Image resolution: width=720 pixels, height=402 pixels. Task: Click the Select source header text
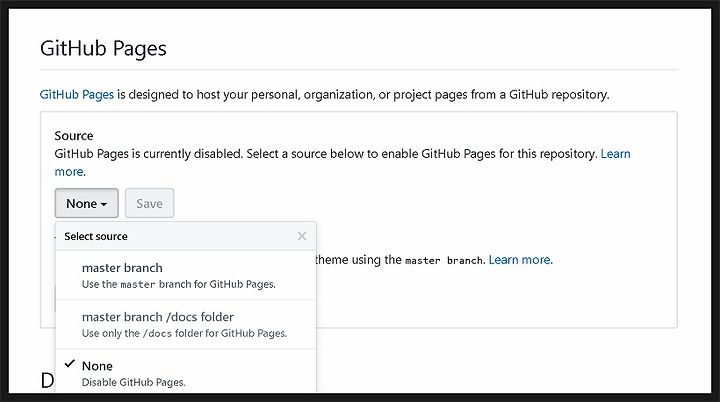click(x=96, y=236)
